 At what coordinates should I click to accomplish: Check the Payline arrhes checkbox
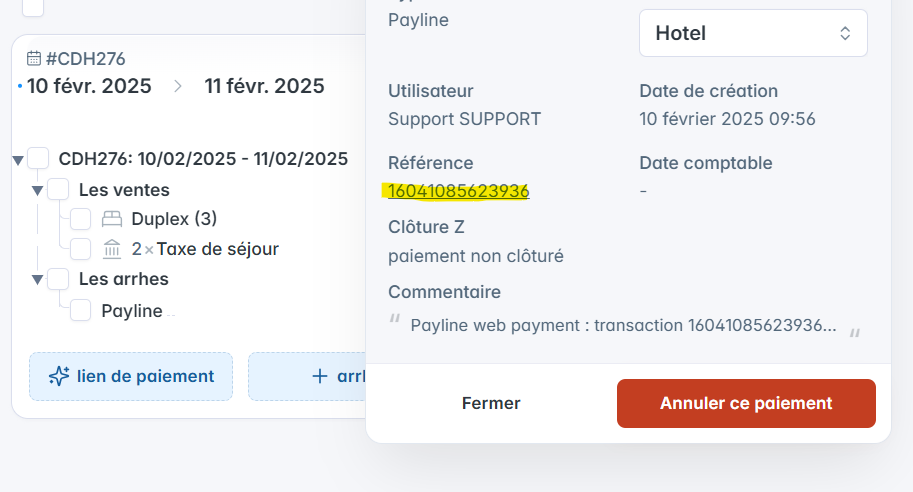(x=80, y=310)
